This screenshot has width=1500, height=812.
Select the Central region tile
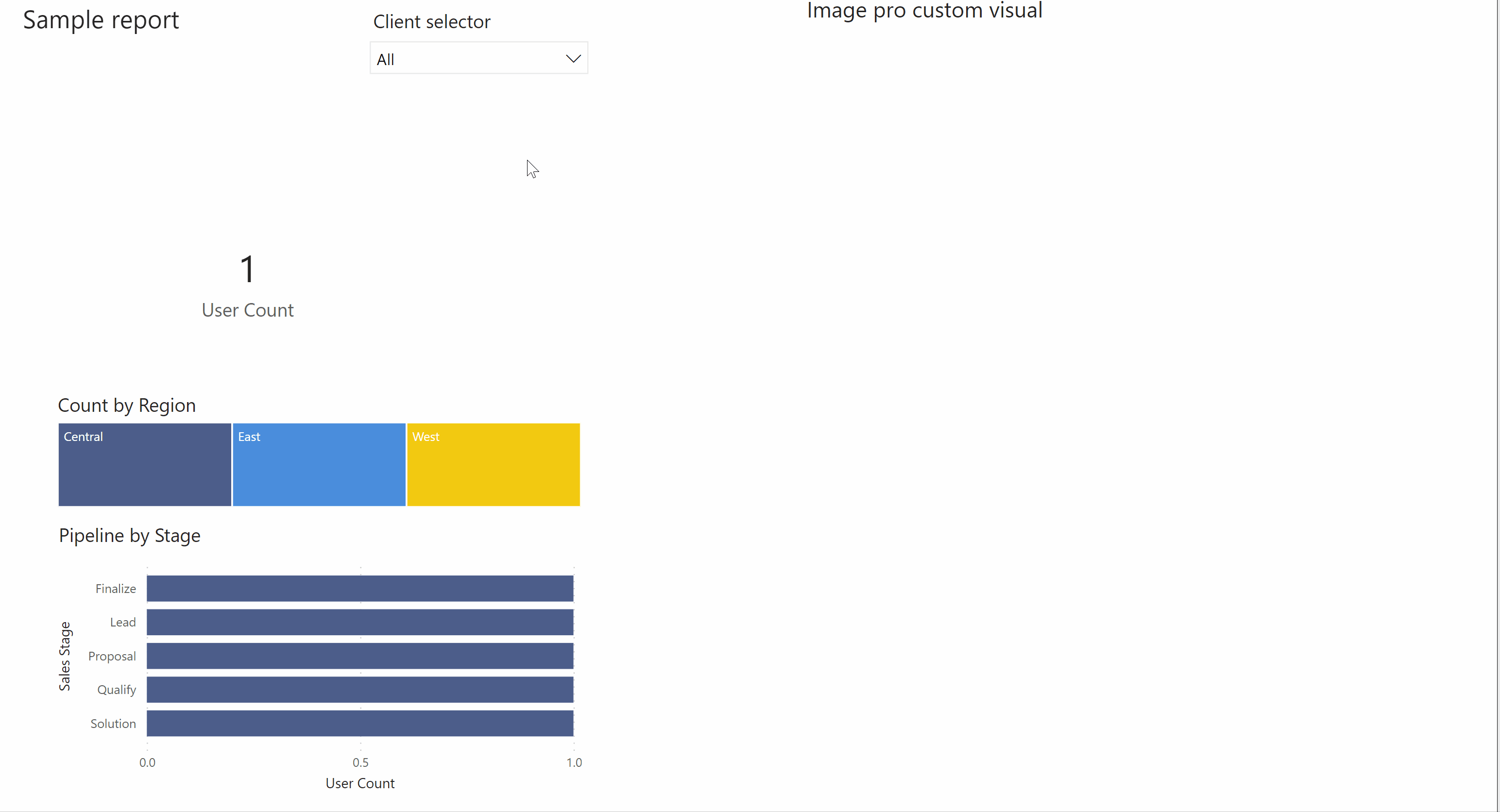[x=144, y=464]
